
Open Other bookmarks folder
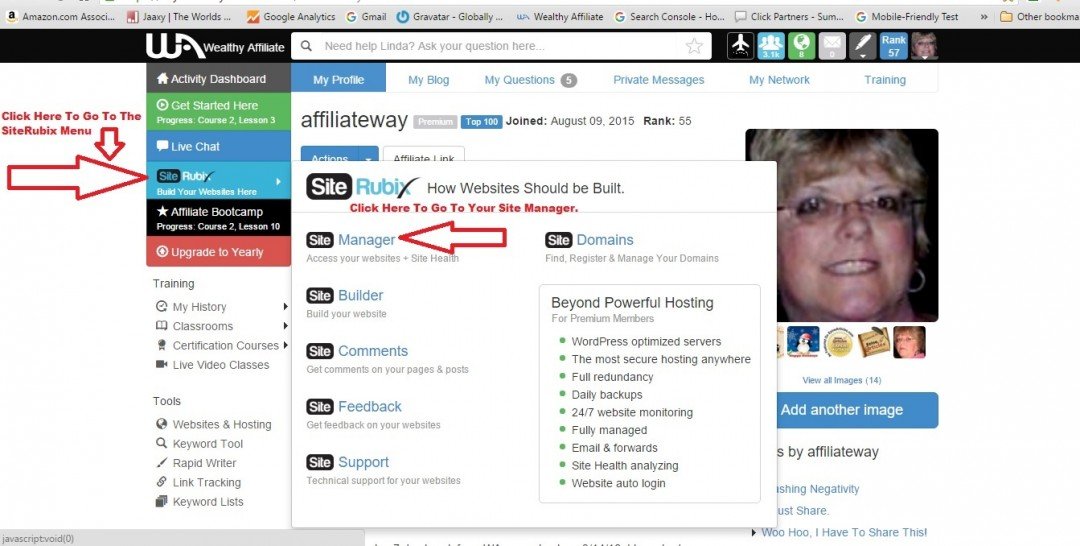(x=1040, y=17)
